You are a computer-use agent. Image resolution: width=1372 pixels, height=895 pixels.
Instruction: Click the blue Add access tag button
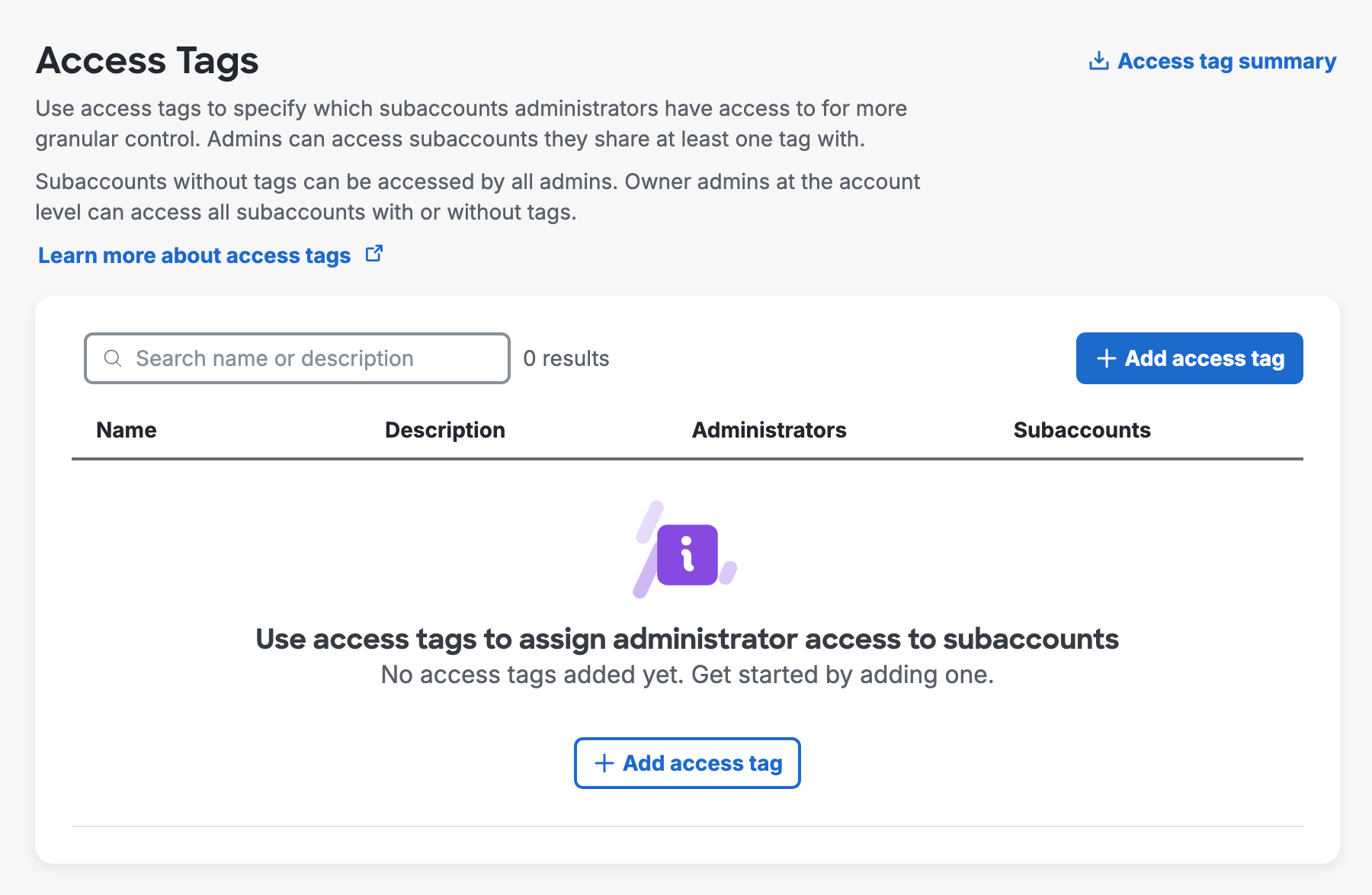1189,358
